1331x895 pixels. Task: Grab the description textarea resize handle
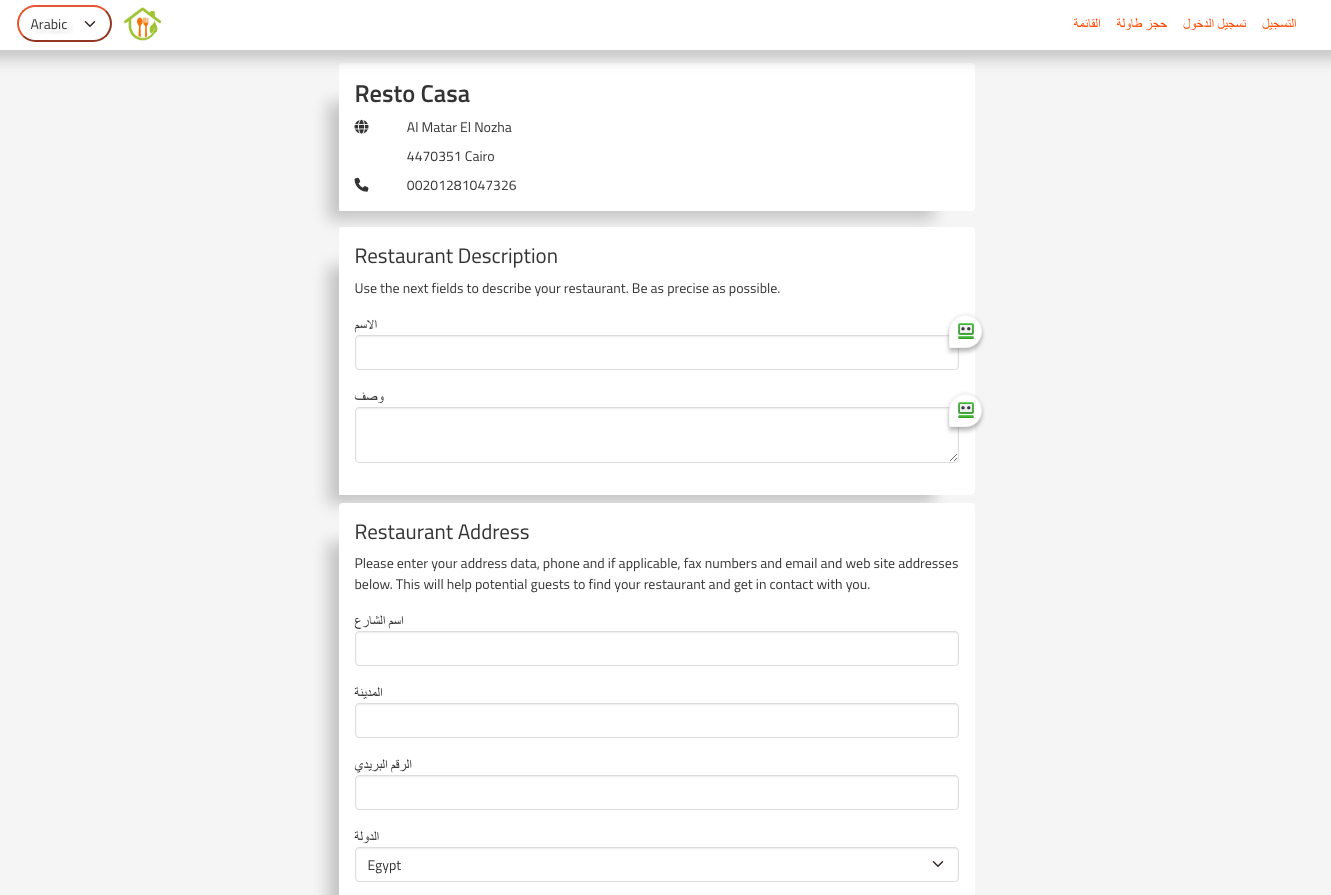pyautogui.click(x=953, y=457)
